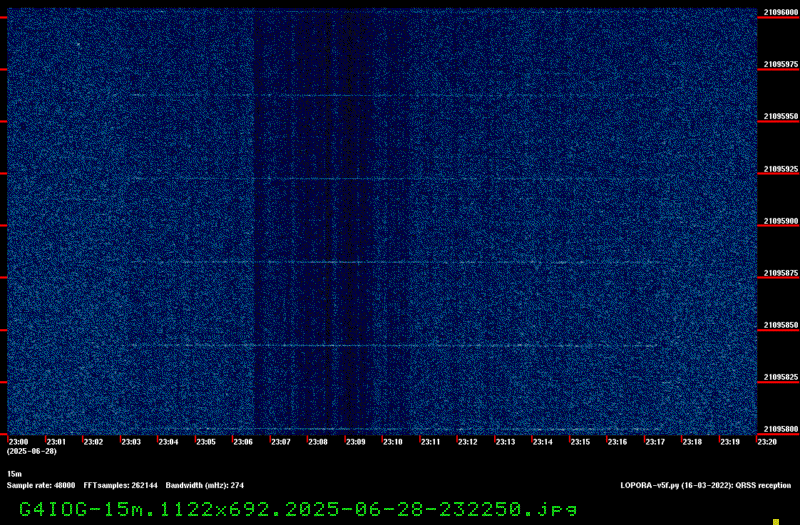The width and height of the screenshot is (800, 525).
Task: Click the 23:06 time axis label
Action: [x=243, y=442]
